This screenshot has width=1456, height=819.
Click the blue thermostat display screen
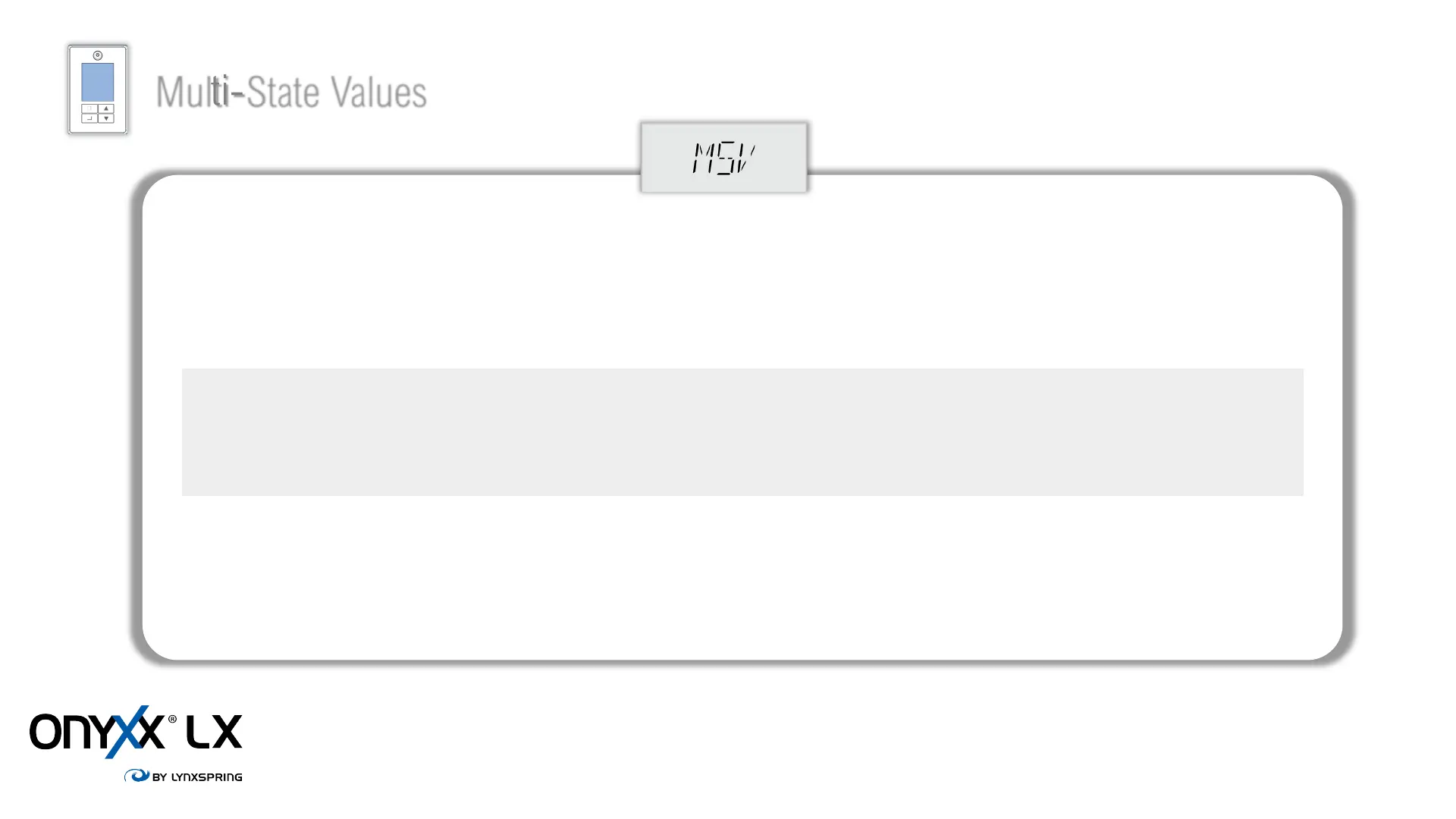[x=98, y=82]
